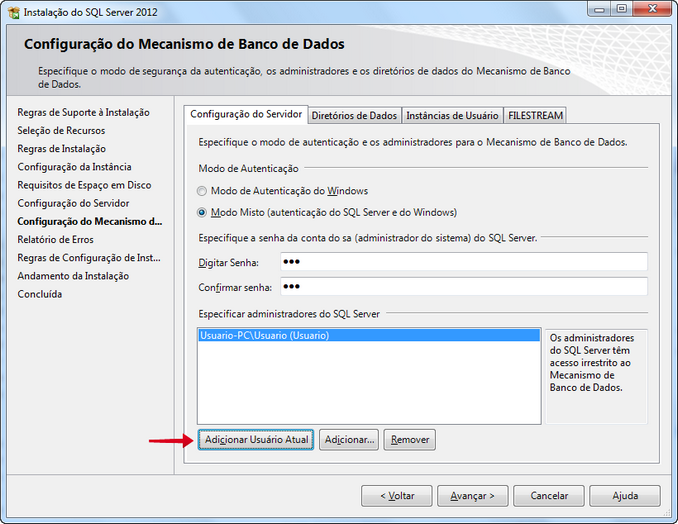Click the Concluída step
The image size is (678, 524).
(40, 294)
